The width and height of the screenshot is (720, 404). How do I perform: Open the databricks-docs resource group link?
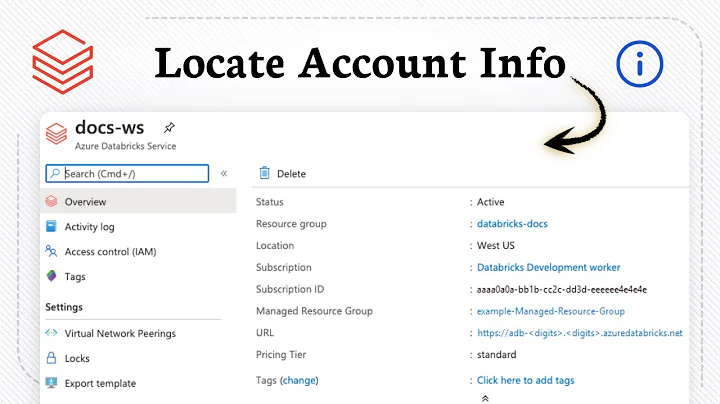pos(512,224)
